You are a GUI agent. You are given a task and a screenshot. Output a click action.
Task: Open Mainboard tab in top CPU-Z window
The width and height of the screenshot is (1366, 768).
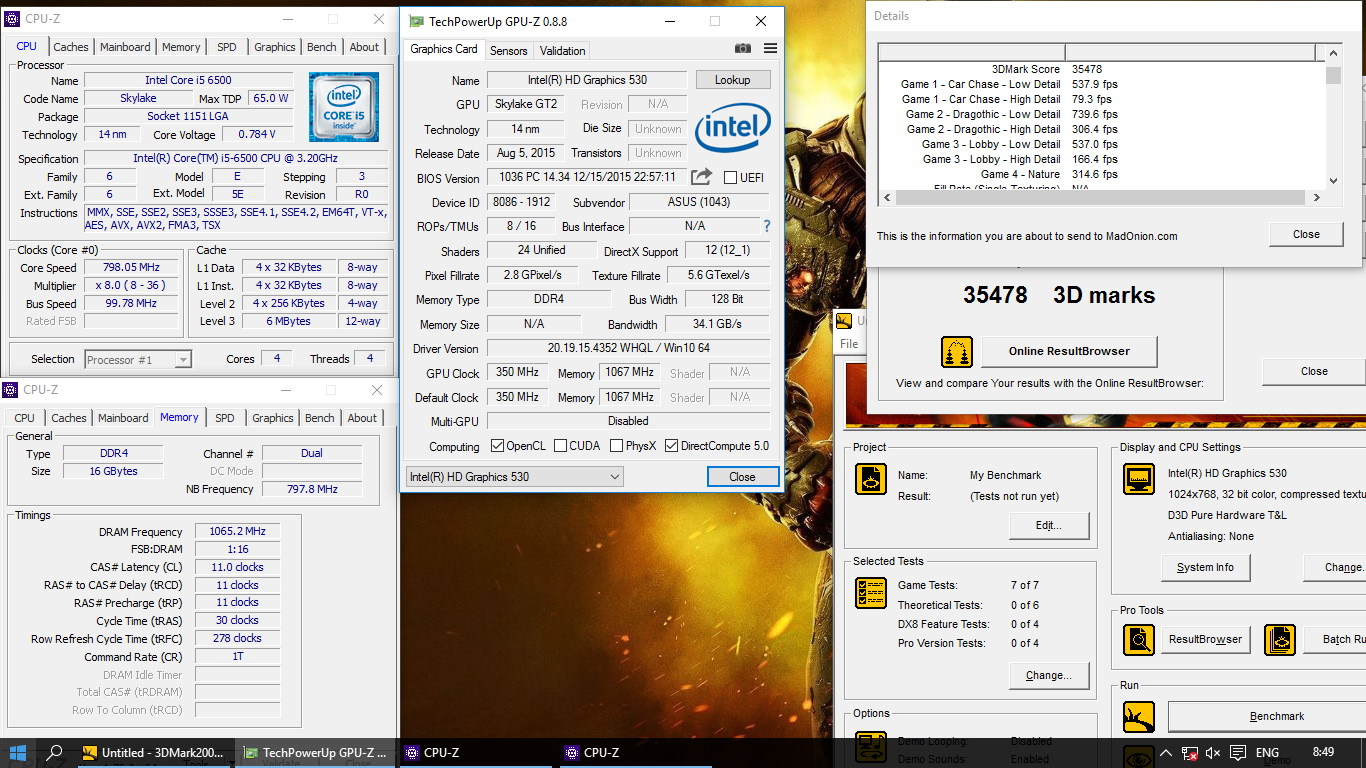point(125,47)
